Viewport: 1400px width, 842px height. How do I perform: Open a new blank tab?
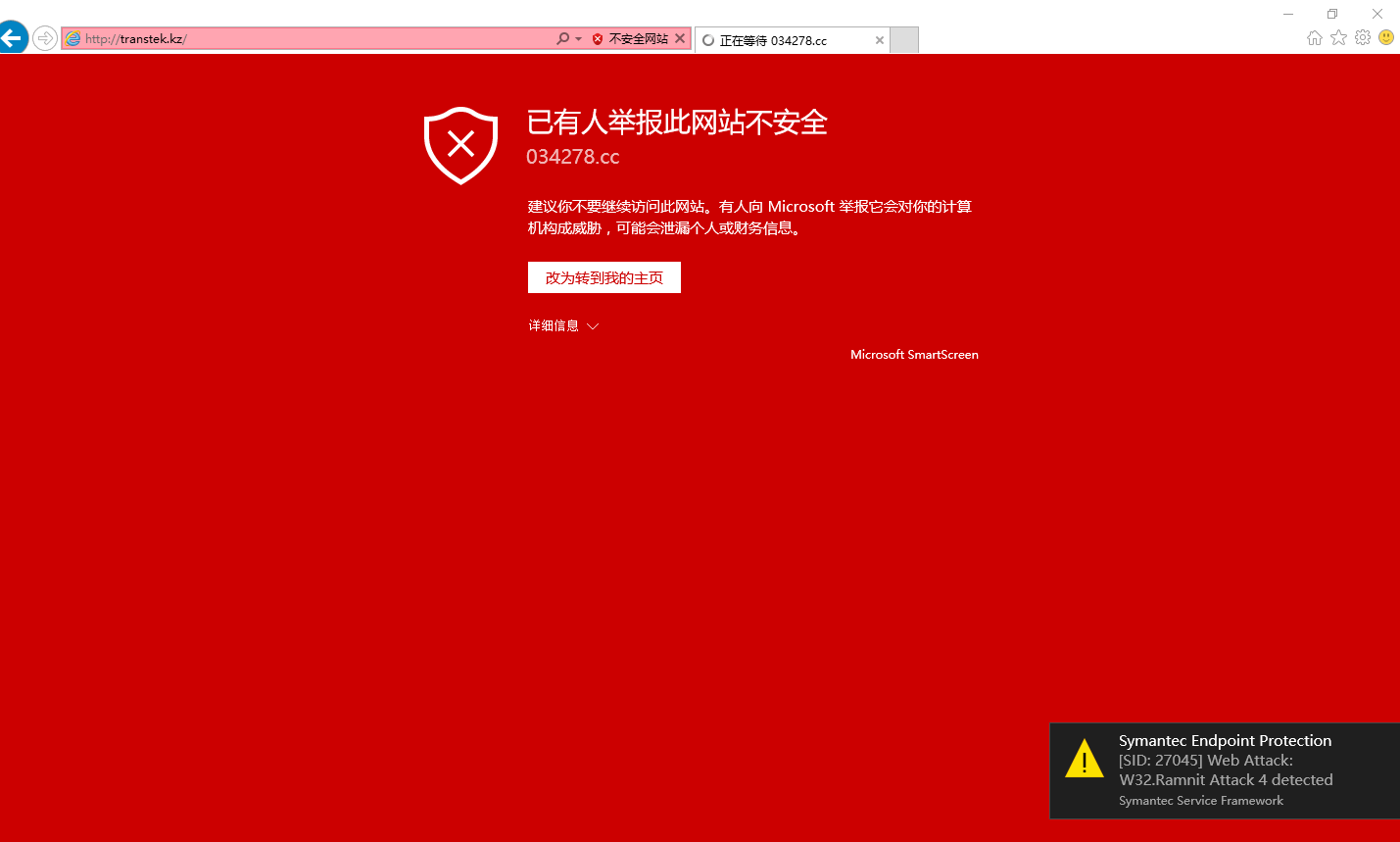click(x=904, y=40)
